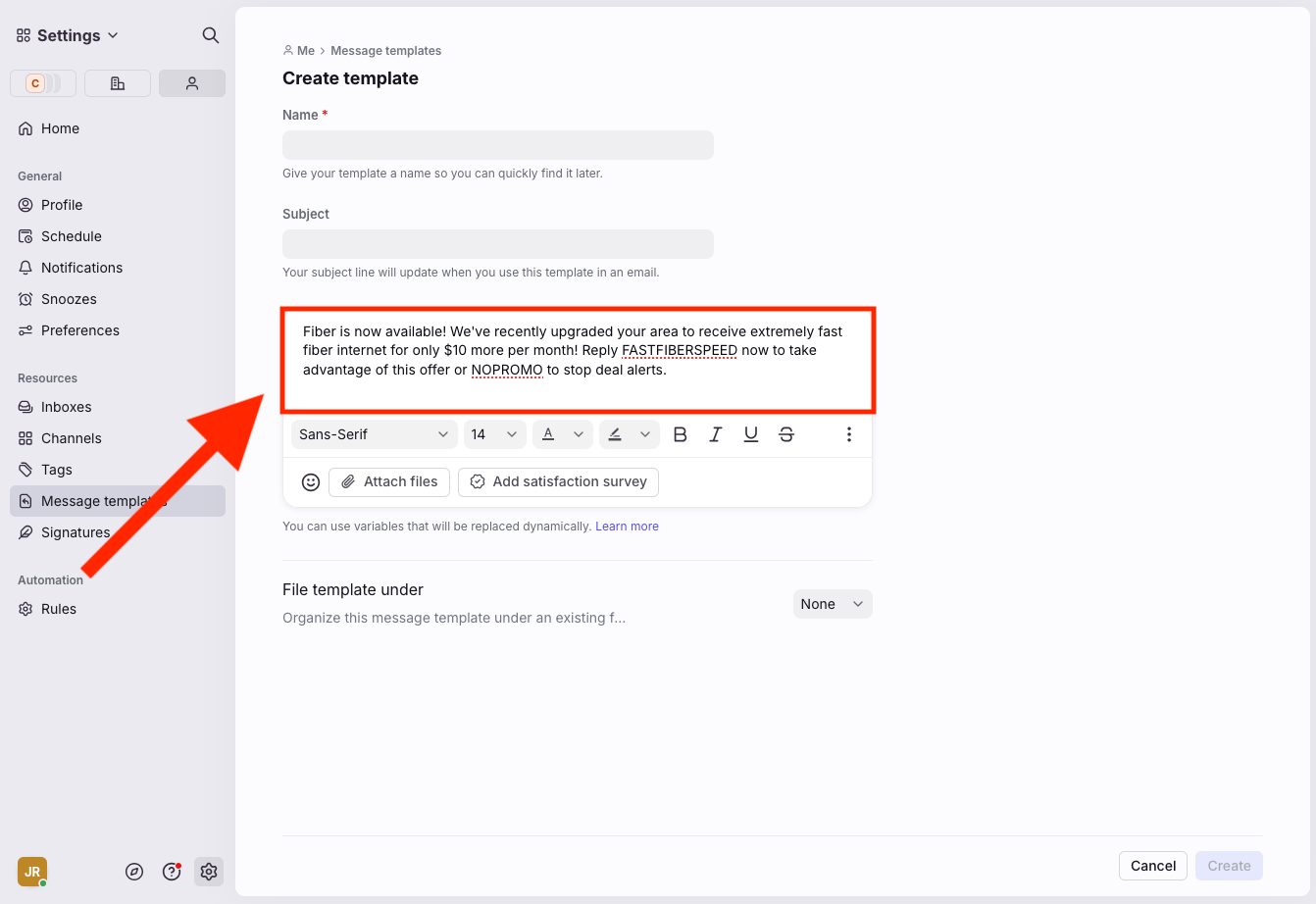
Task: Apply strikethrough formatting
Action: (x=785, y=434)
